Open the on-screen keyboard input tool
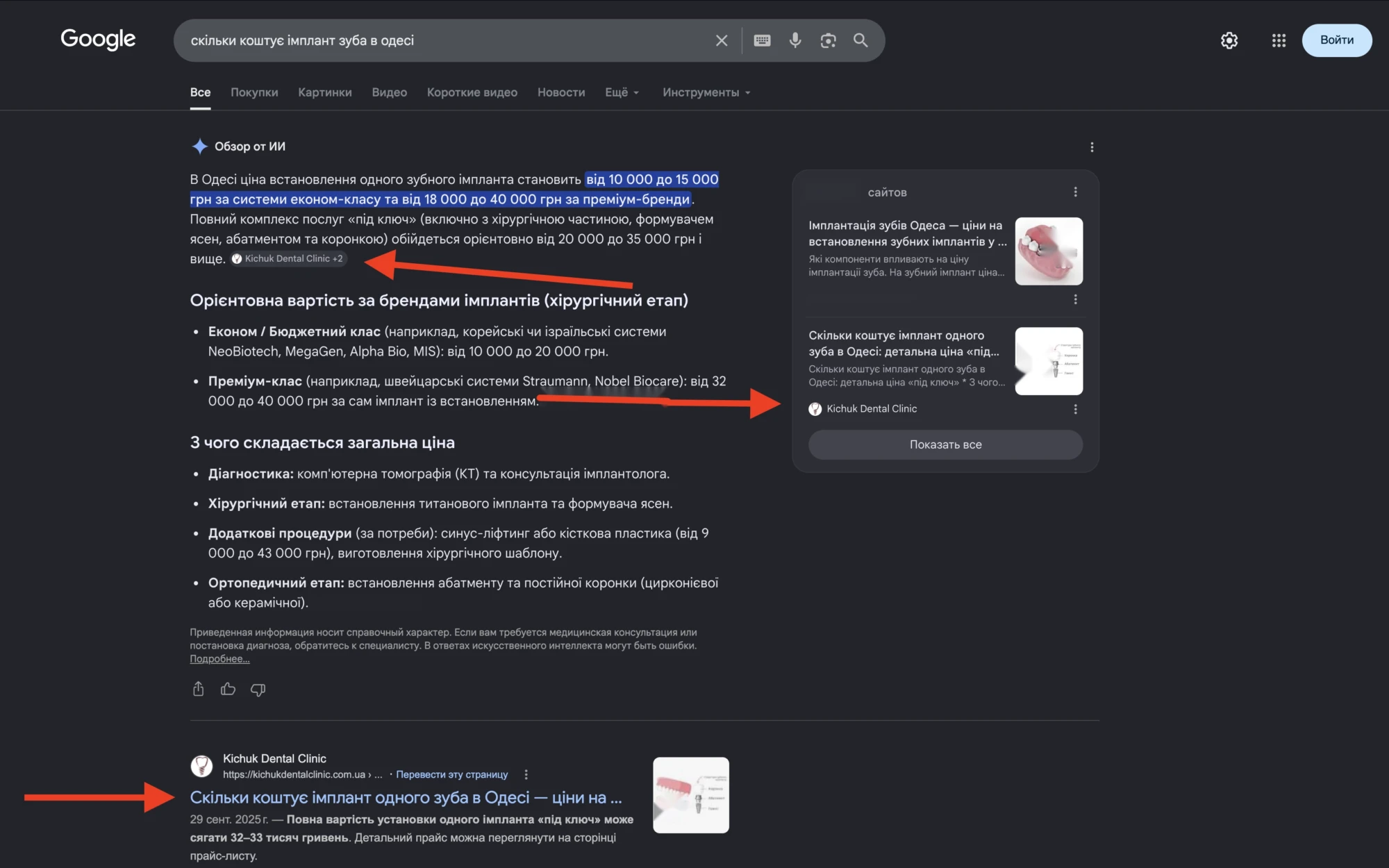This screenshot has height=868, width=1389. pos(762,40)
